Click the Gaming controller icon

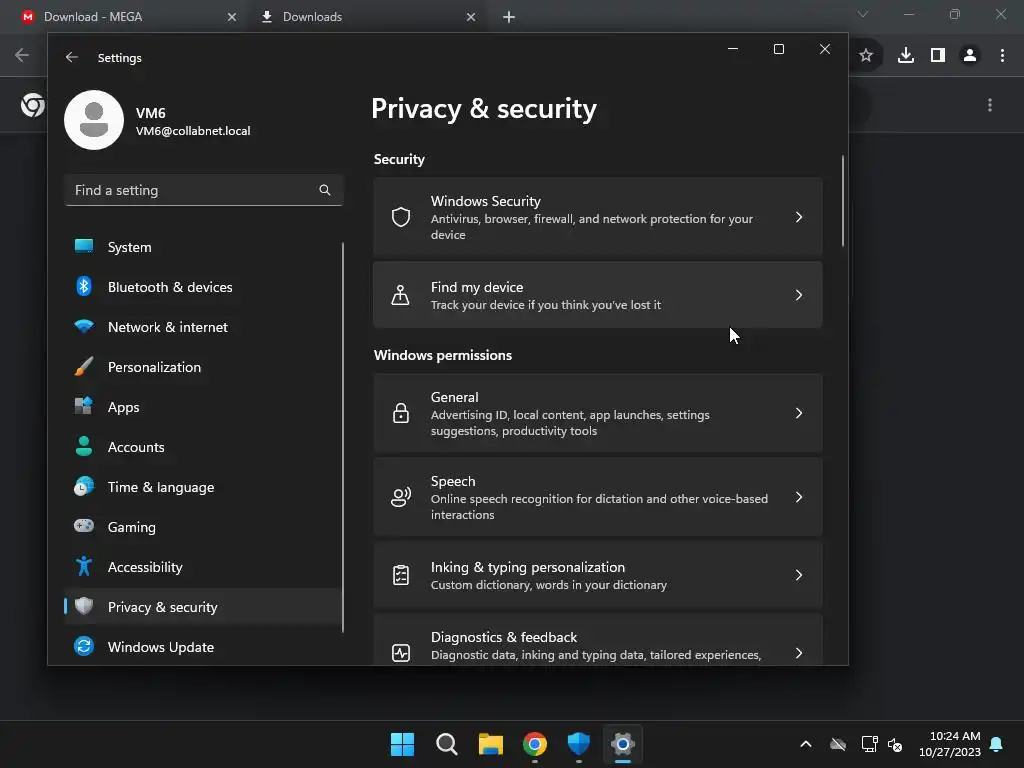tap(84, 526)
